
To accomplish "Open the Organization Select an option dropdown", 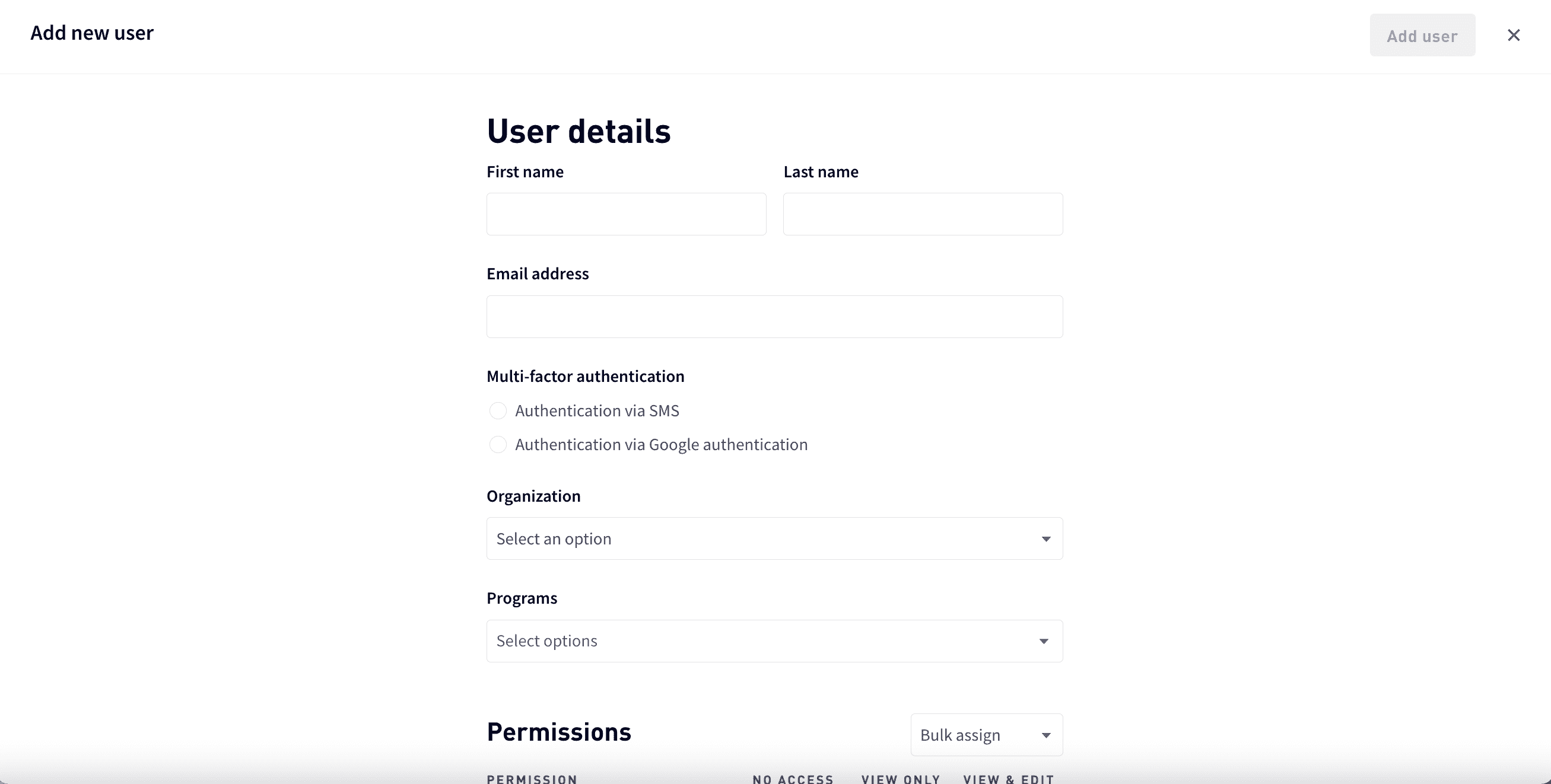I will pyautogui.click(x=774, y=538).
